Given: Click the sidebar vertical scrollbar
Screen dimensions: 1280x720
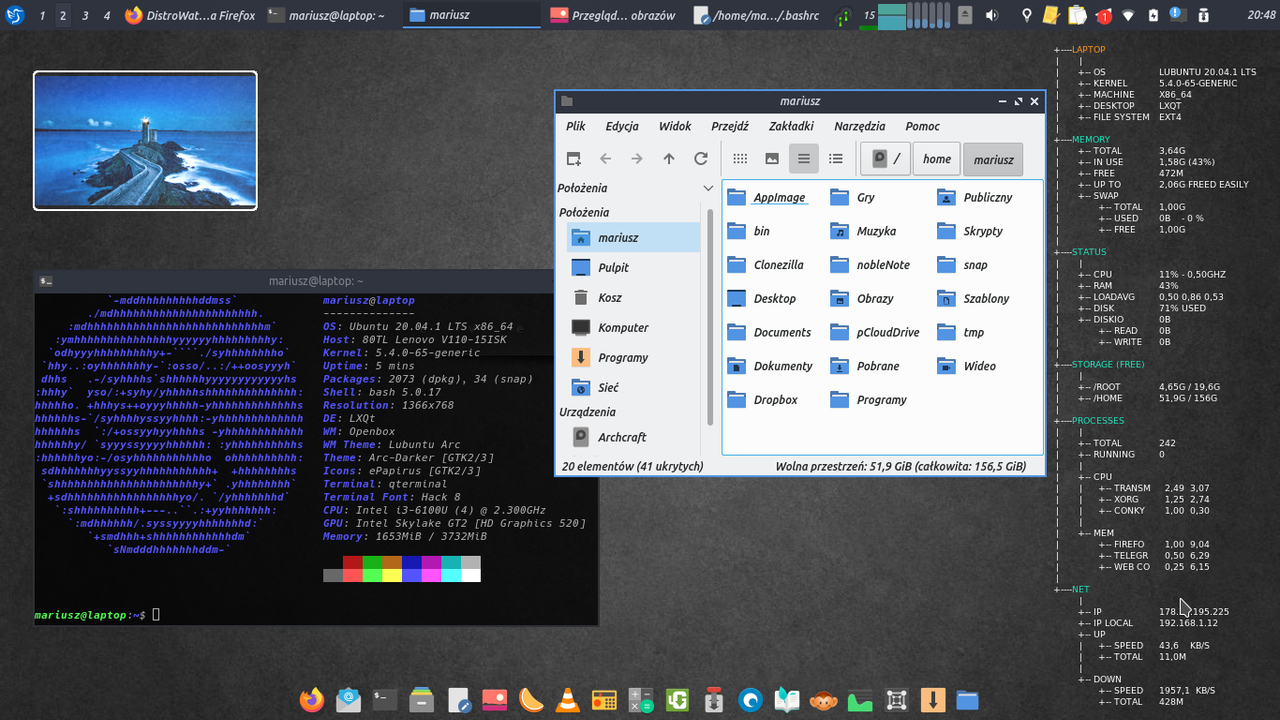Looking at the screenshot, I should click(x=711, y=318).
